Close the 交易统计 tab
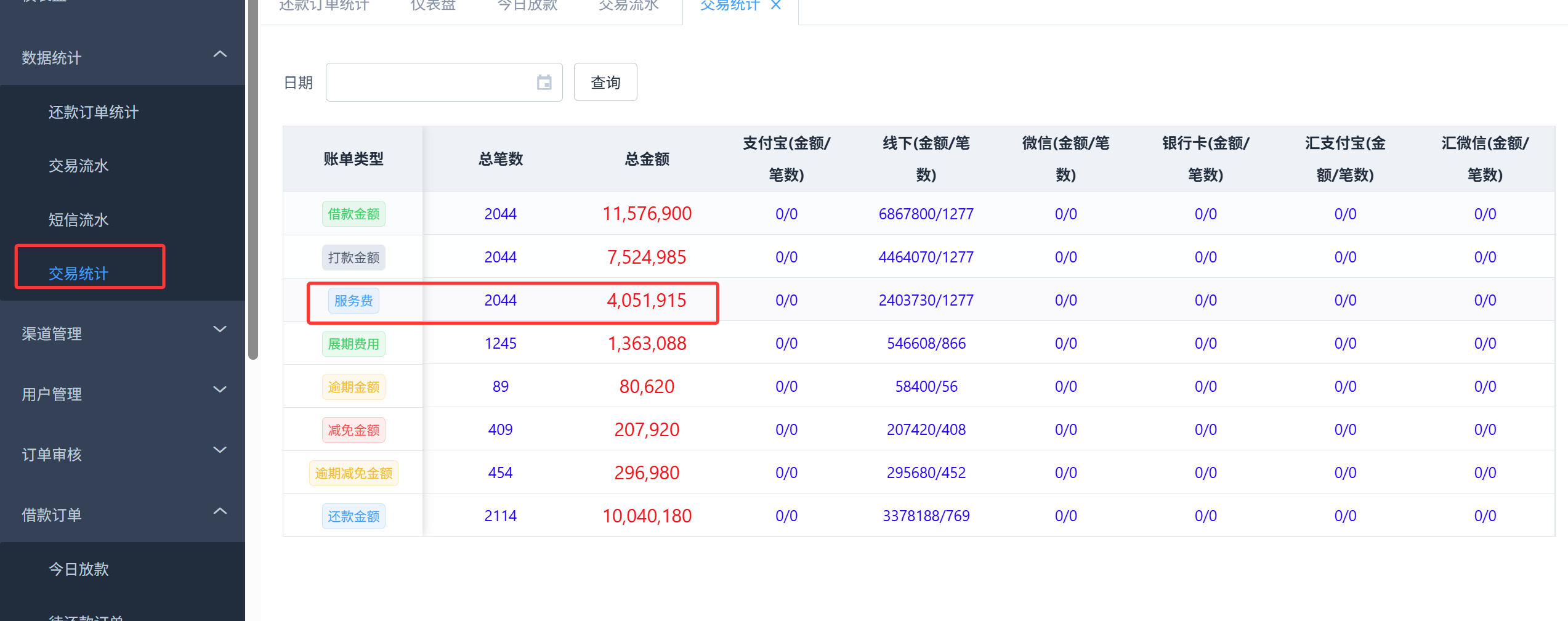Image resolution: width=1568 pixels, height=621 pixels. [776, 5]
